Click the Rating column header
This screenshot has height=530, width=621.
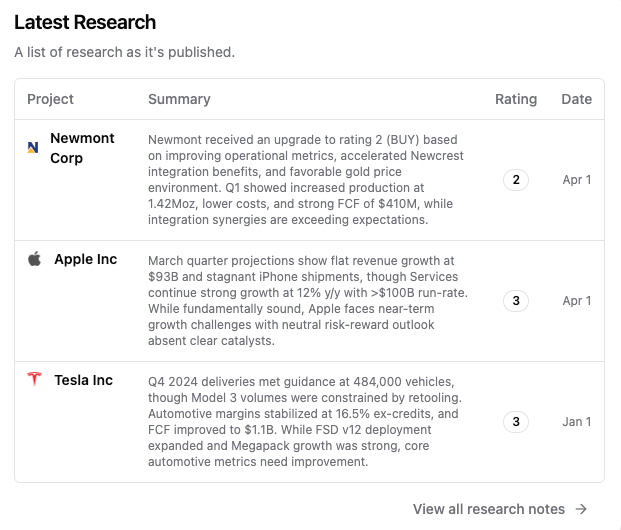(x=516, y=99)
